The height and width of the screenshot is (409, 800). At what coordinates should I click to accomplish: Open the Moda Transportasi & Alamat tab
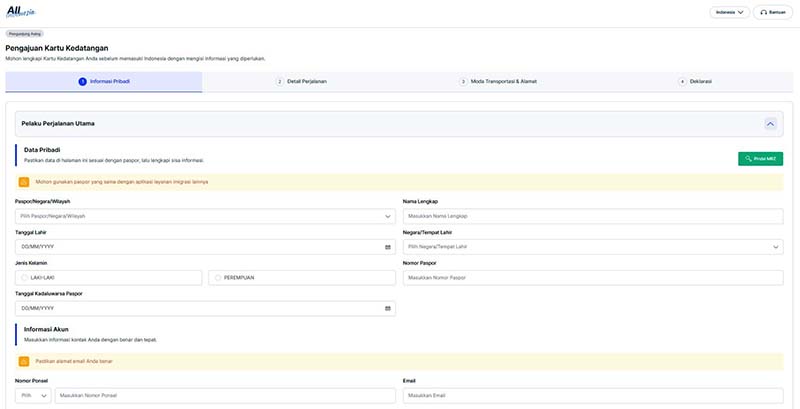tap(498, 81)
